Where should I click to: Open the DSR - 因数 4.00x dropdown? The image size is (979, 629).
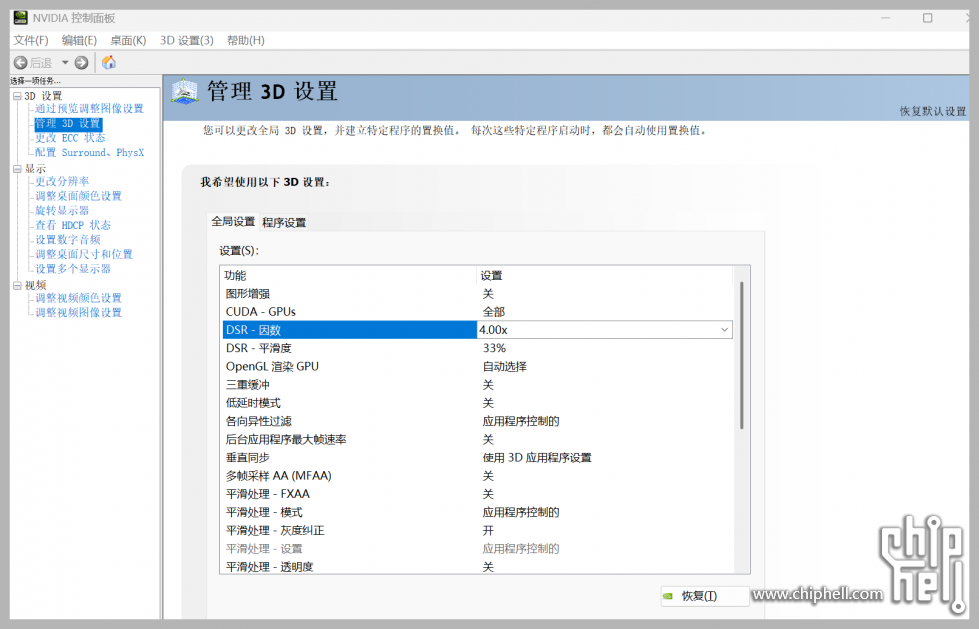724,330
